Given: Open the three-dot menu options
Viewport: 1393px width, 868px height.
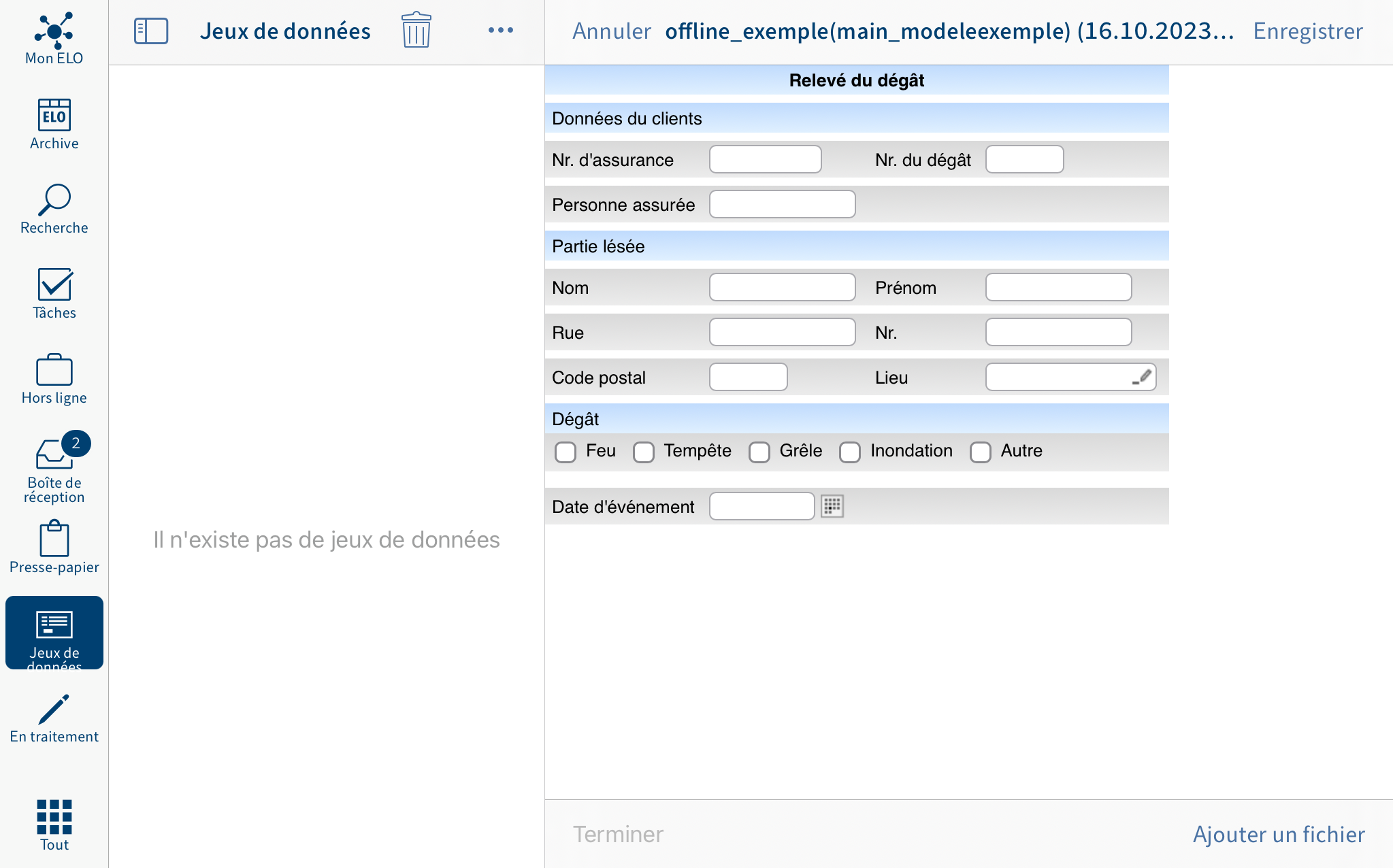Looking at the screenshot, I should click(x=499, y=30).
